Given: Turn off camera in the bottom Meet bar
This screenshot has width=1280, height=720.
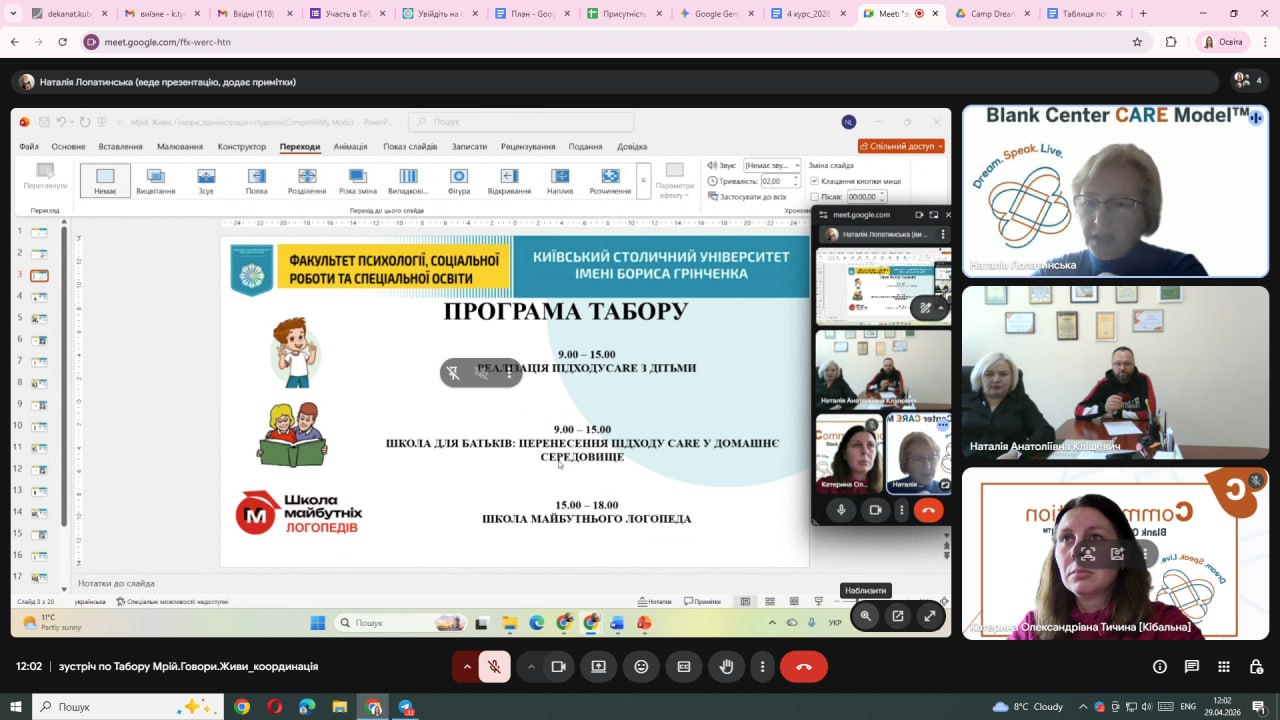Looking at the screenshot, I should pyautogui.click(x=559, y=667).
